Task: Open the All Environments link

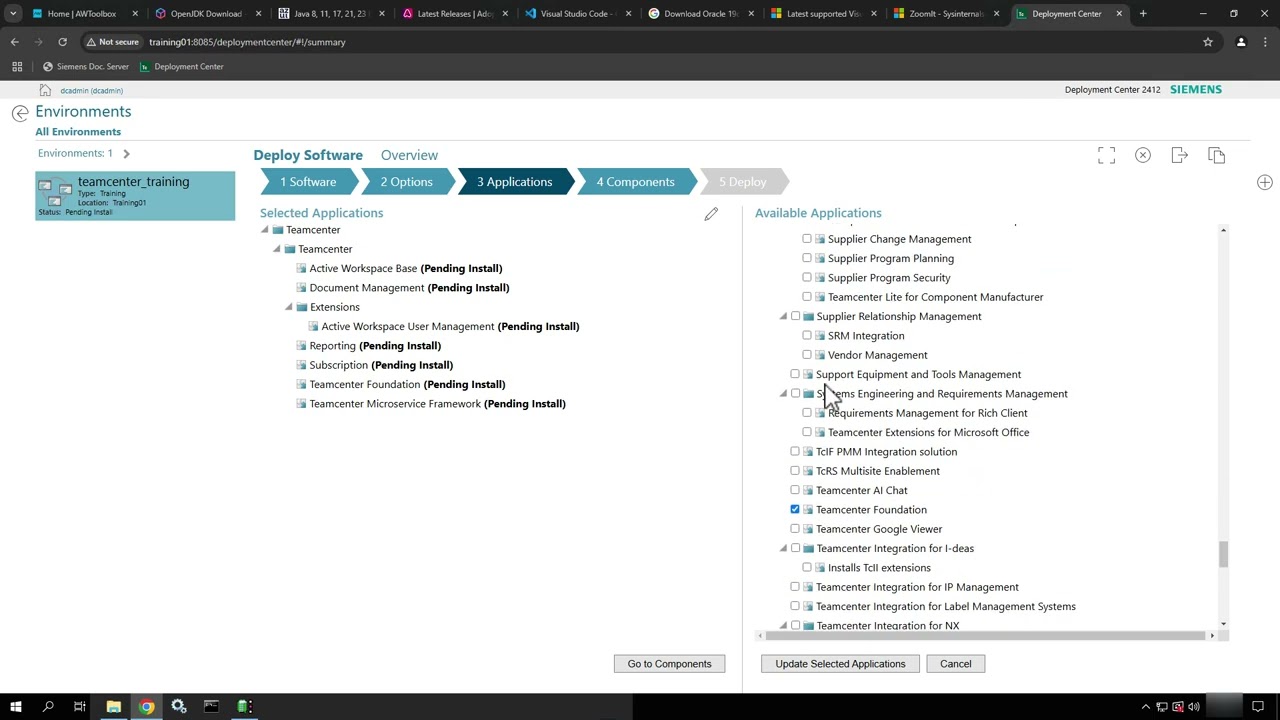Action: coord(78,132)
